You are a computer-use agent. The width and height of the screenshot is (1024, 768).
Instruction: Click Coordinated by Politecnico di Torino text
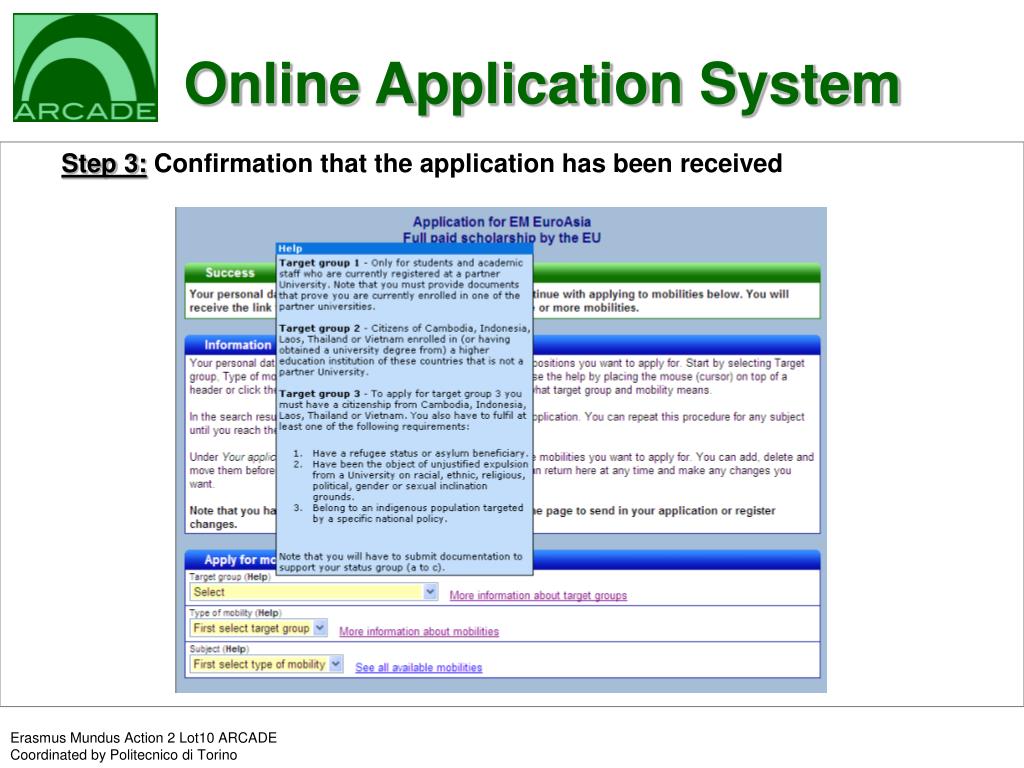pyautogui.click(x=123, y=755)
